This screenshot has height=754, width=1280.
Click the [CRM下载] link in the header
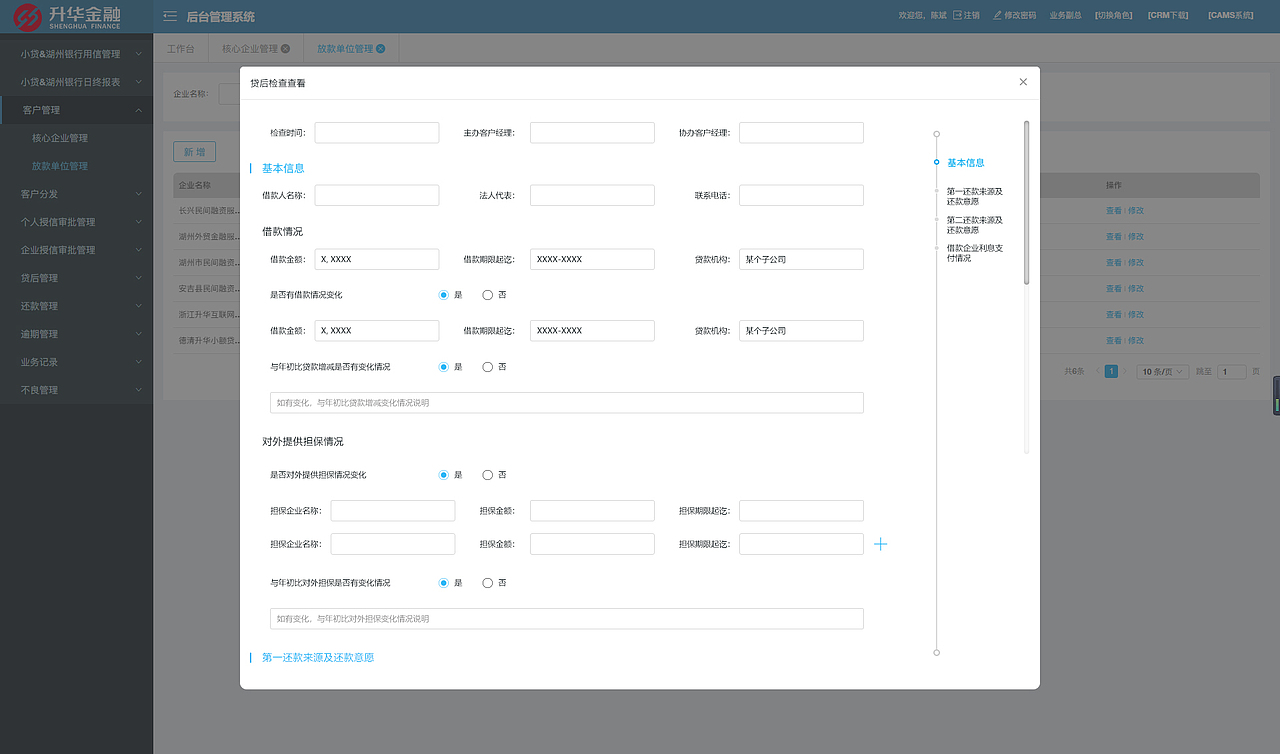[x=1168, y=16]
